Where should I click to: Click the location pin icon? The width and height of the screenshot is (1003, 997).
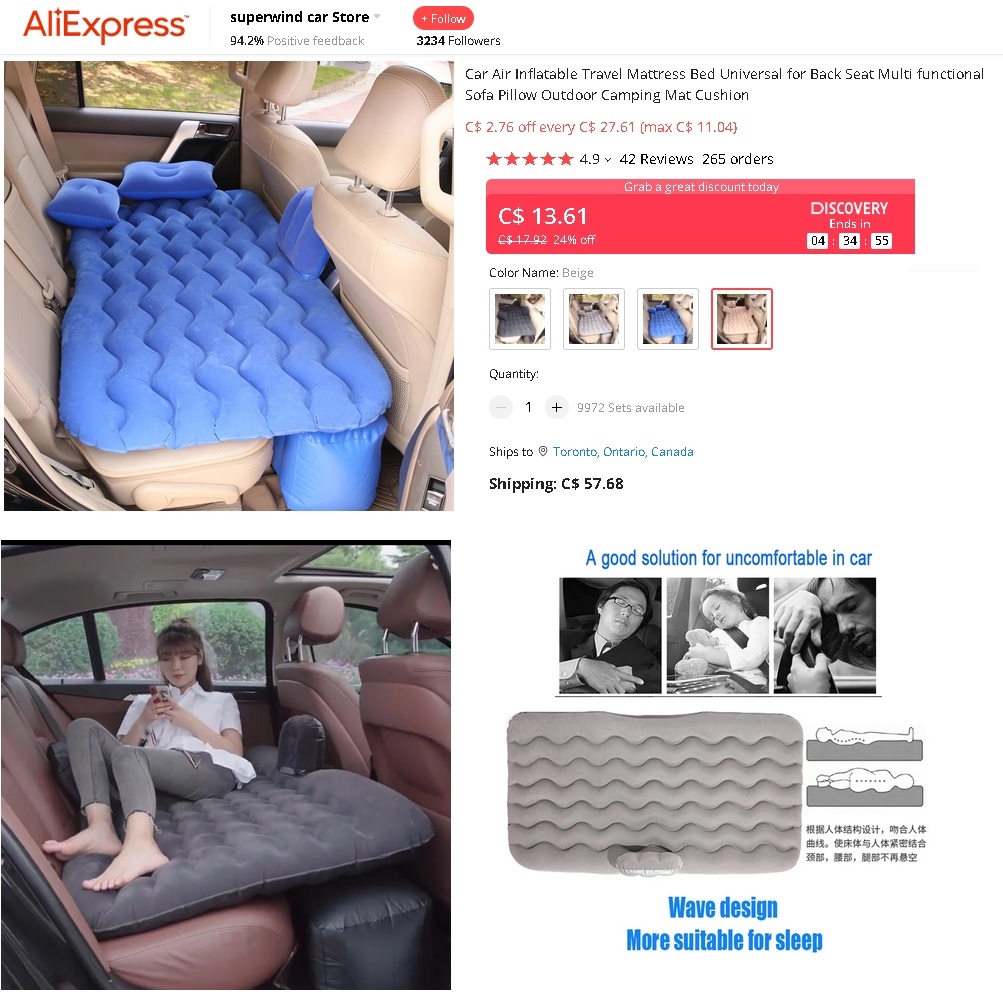tap(543, 451)
